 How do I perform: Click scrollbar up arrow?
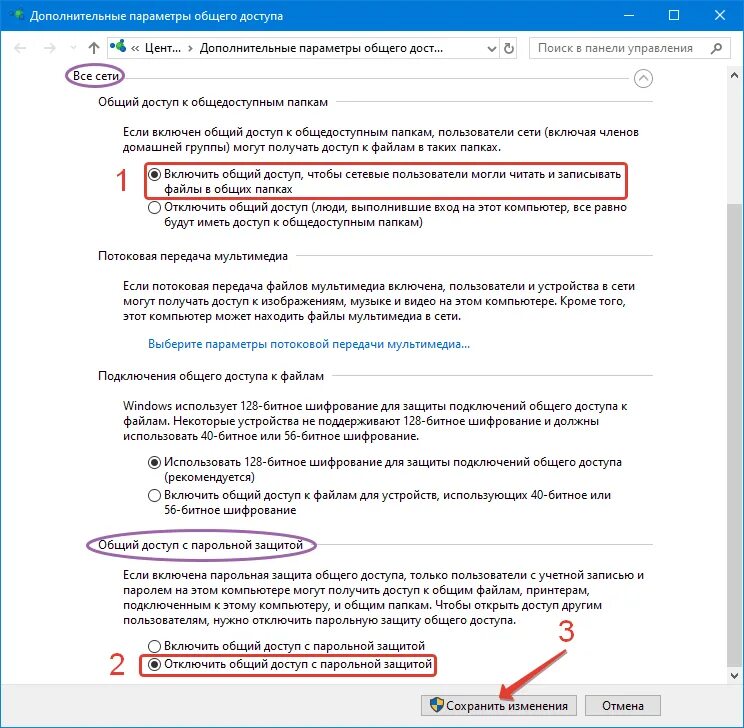coord(735,75)
